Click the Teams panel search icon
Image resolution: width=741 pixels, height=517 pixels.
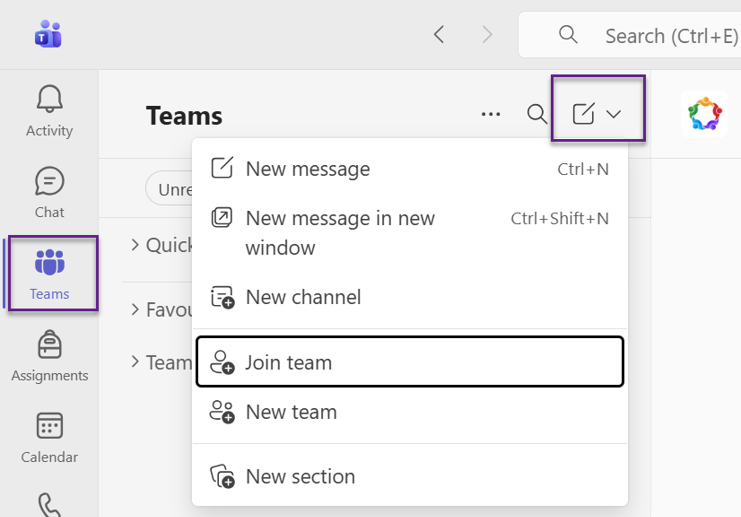pyautogui.click(x=536, y=114)
